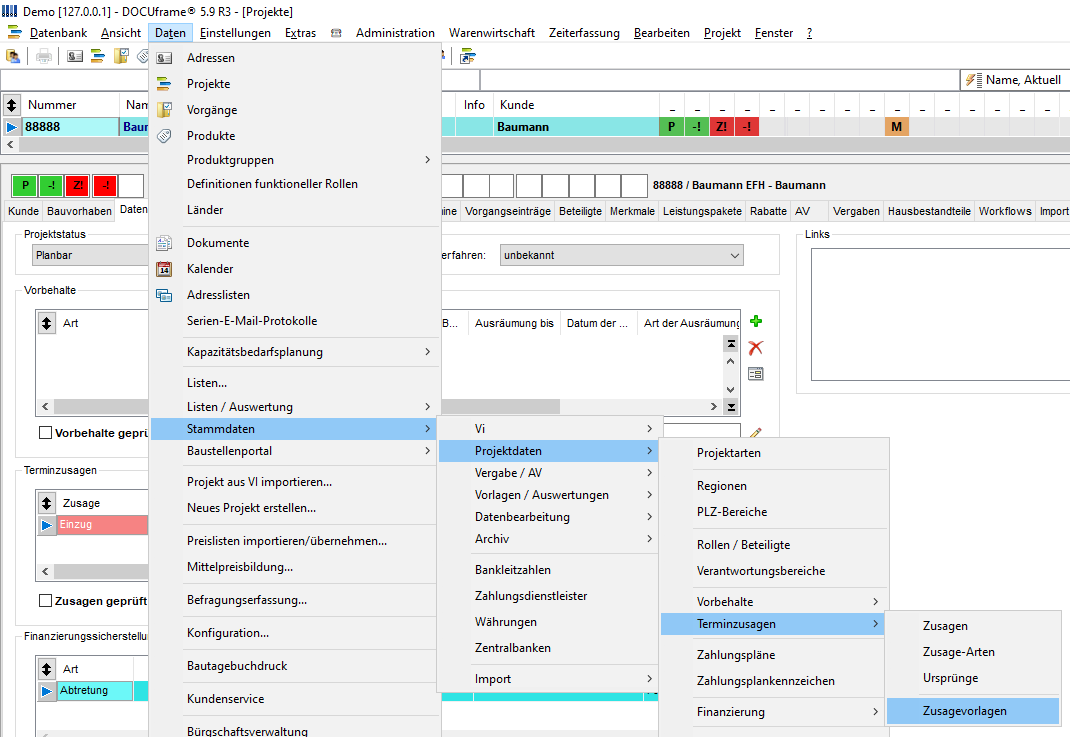Click the Adressen address-card icon in the toolbar
The image size is (1070, 737).
75,57
